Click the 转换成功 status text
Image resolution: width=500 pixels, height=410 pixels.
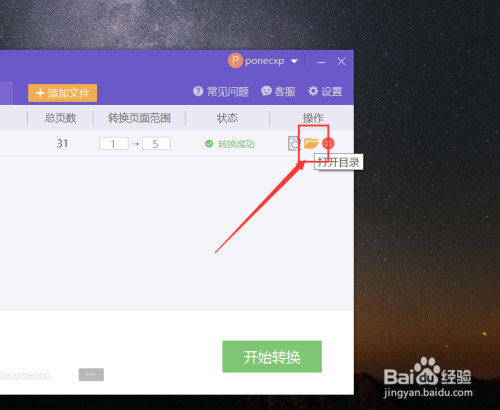pos(236,144)
